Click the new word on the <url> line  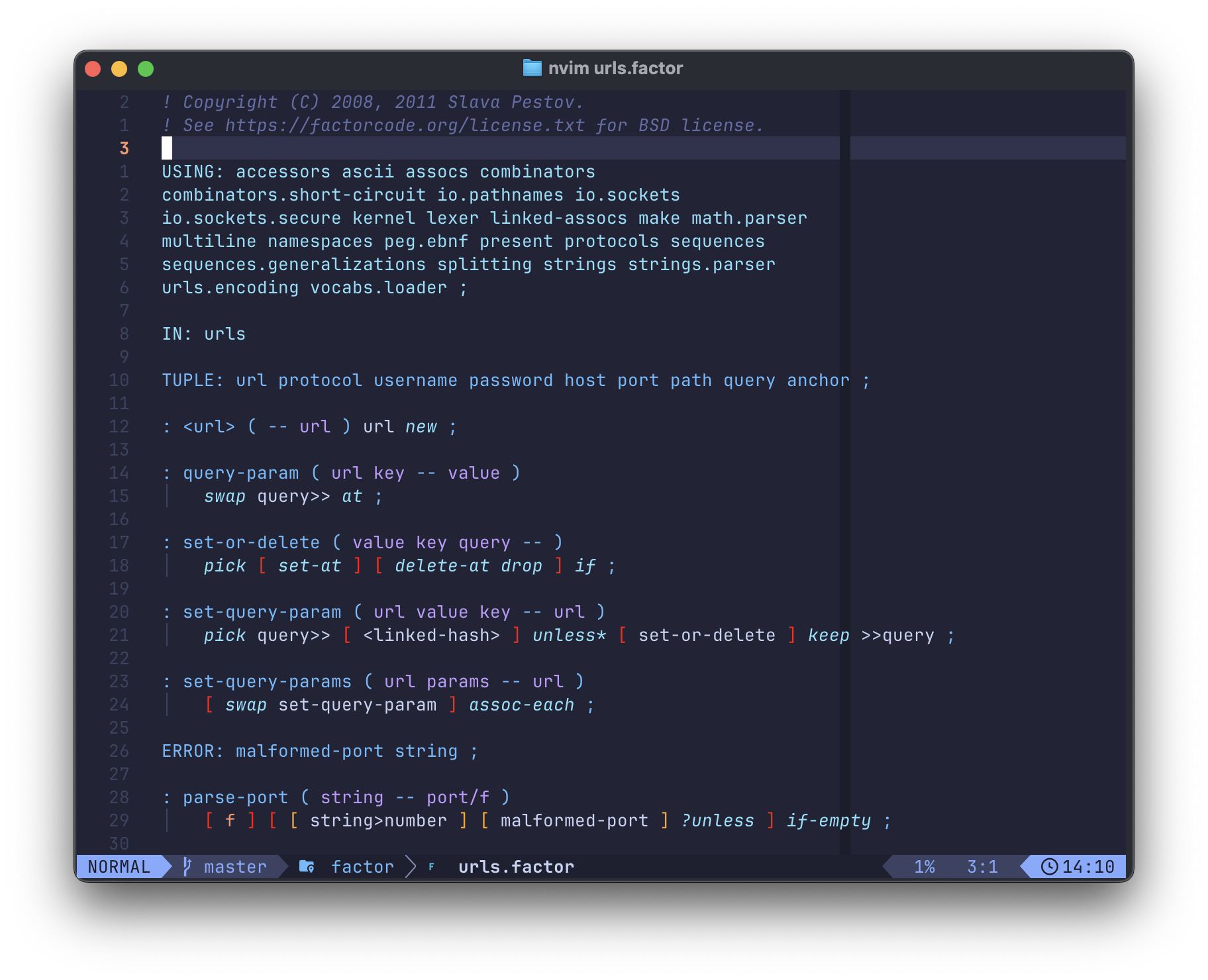click(421, 426)
